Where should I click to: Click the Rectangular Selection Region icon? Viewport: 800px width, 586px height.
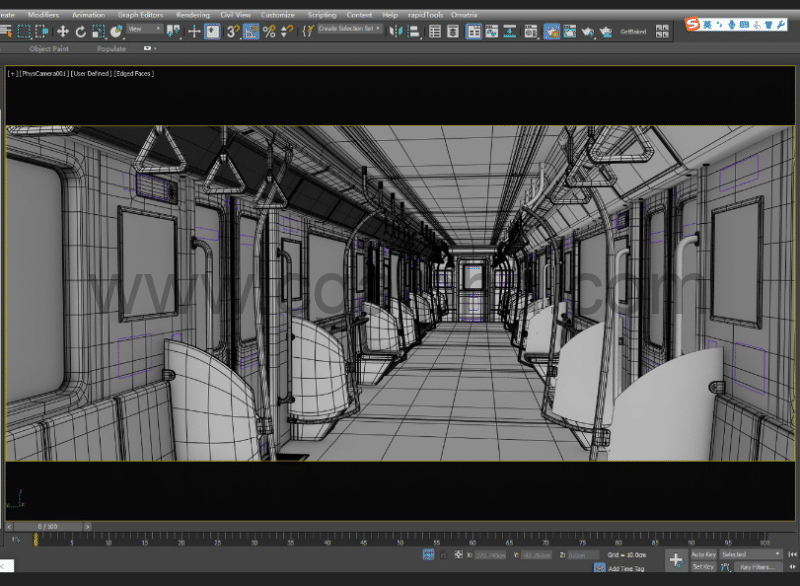pyautogui.click(x=25, y=32)
